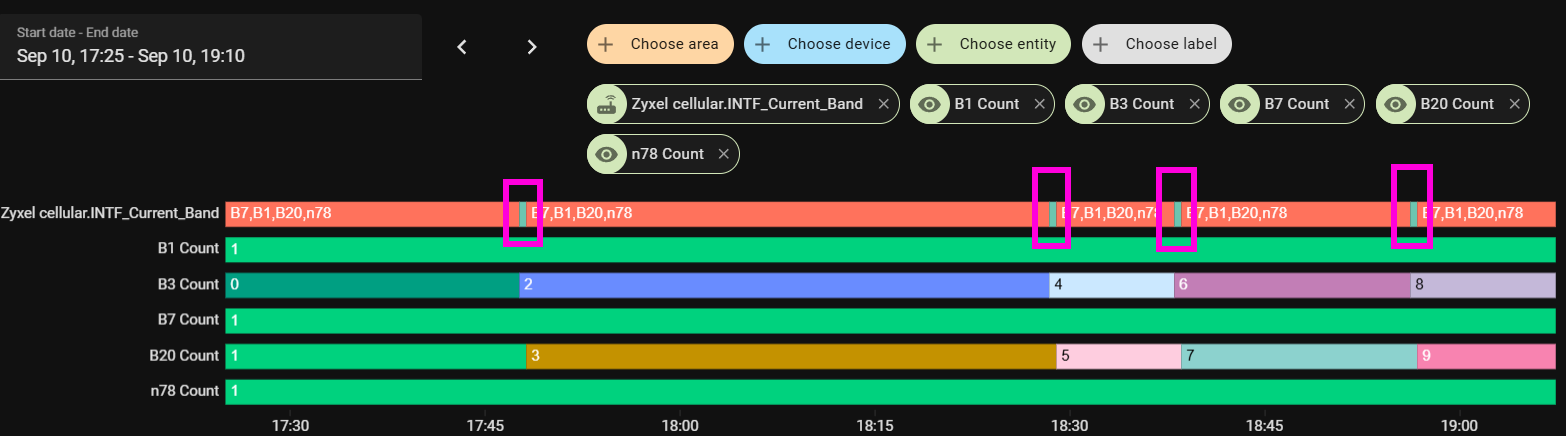The width and height of the screenshot is (1566, 436).
Task: Click the eye icon on B1 Count
Action: coord(930,104)
